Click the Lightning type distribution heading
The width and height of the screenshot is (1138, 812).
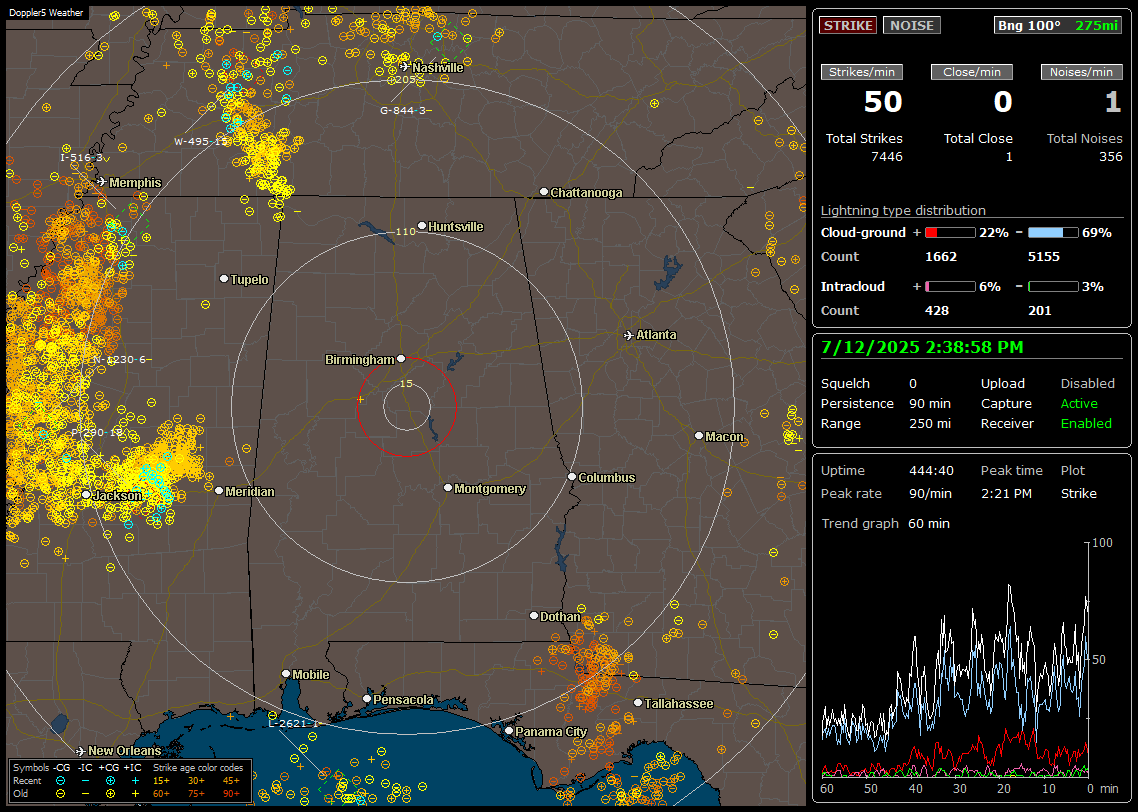(x=903, y=210)
